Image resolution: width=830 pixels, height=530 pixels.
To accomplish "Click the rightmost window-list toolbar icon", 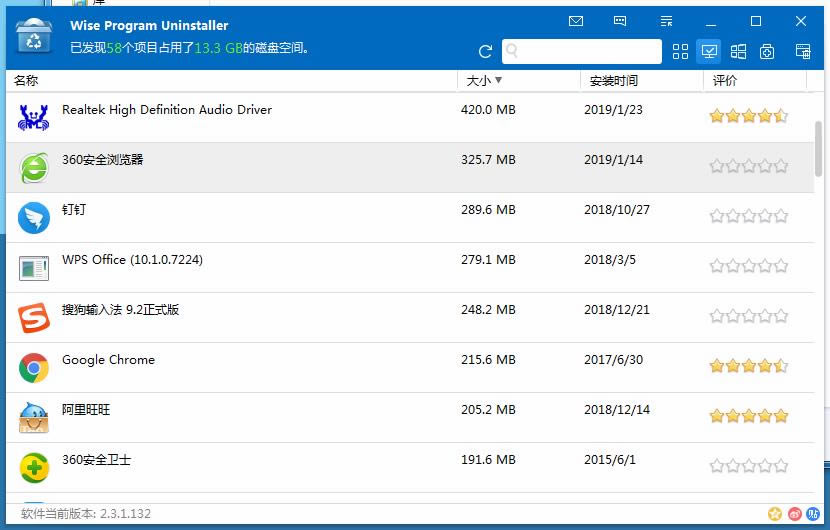I will pos(803,51).
